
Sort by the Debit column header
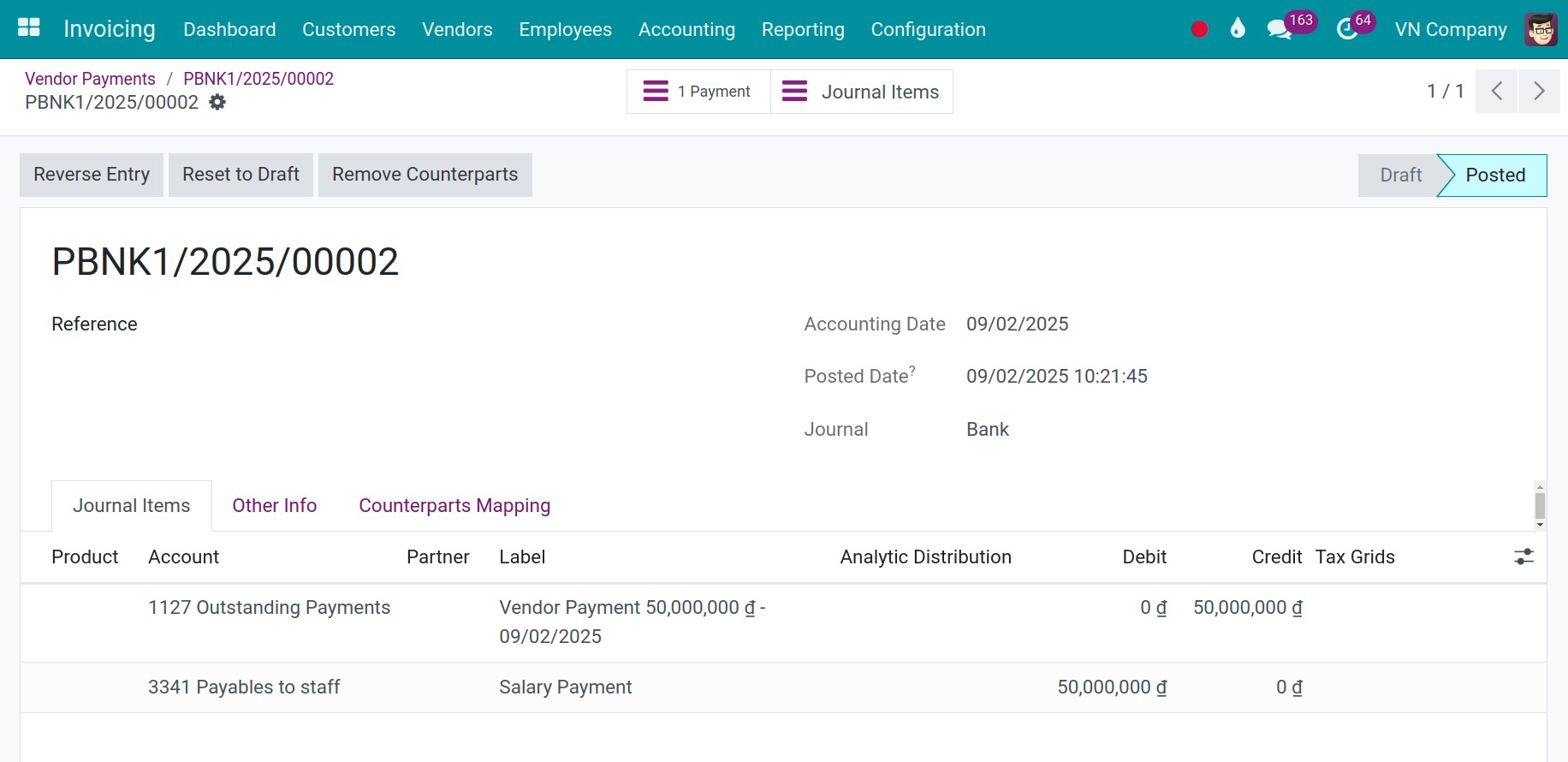click(1144, 557)
